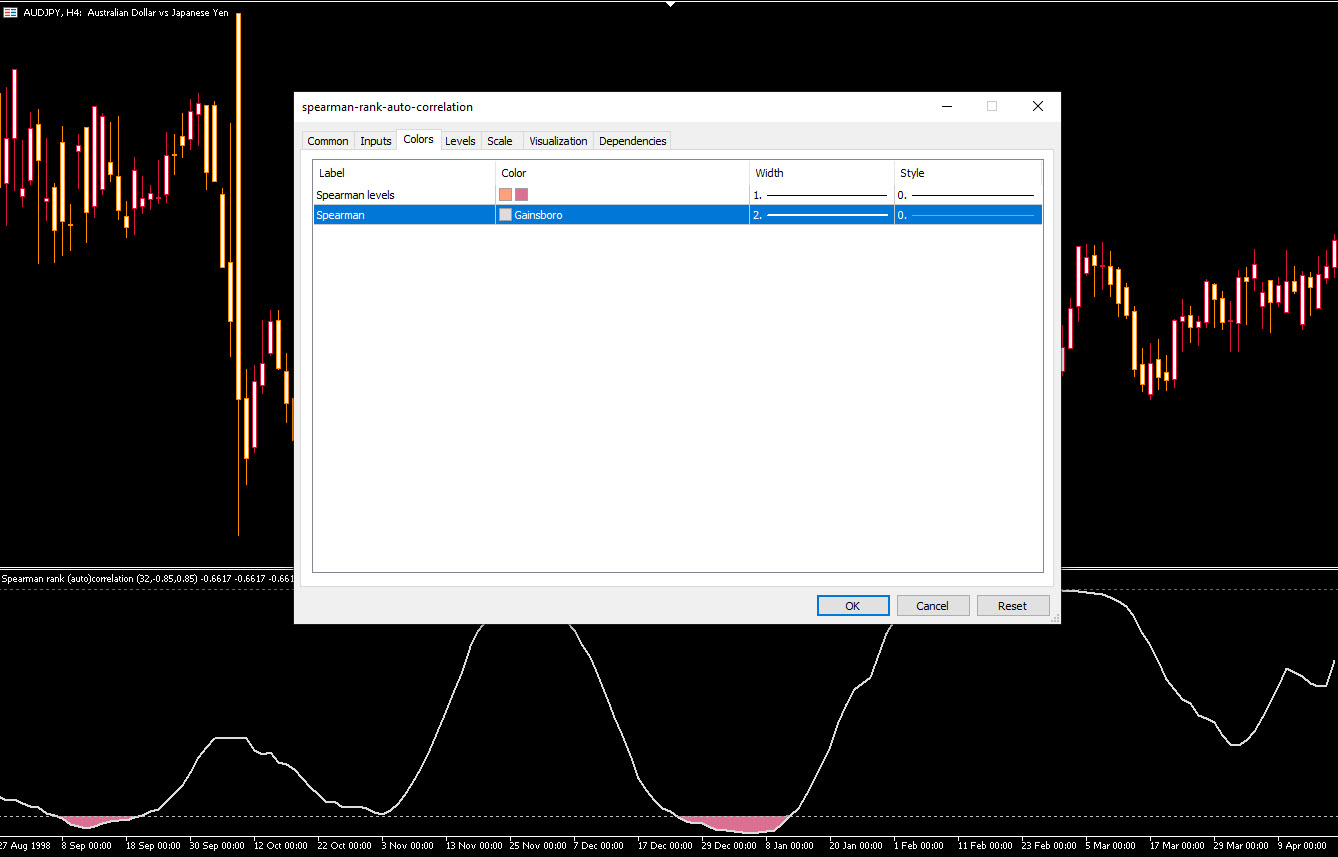Click the resize grip at dialog corner
The image size is (1338, 857).
click(x=1054, y=618)
